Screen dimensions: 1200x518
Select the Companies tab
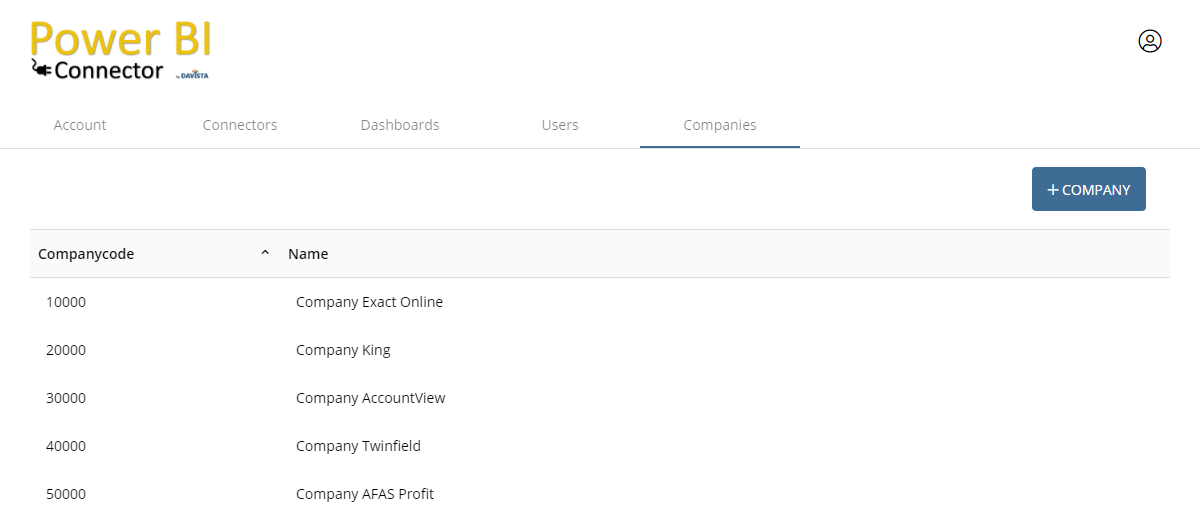(720, 125)
